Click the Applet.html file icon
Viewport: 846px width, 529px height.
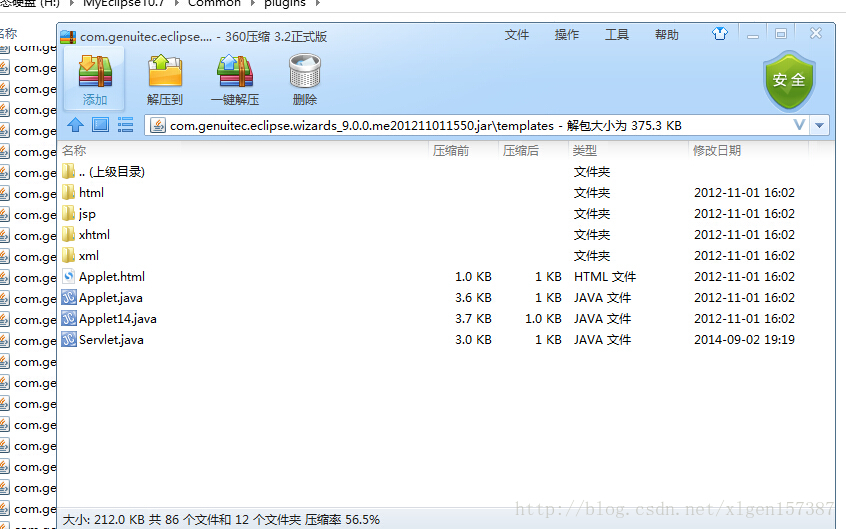69,276
